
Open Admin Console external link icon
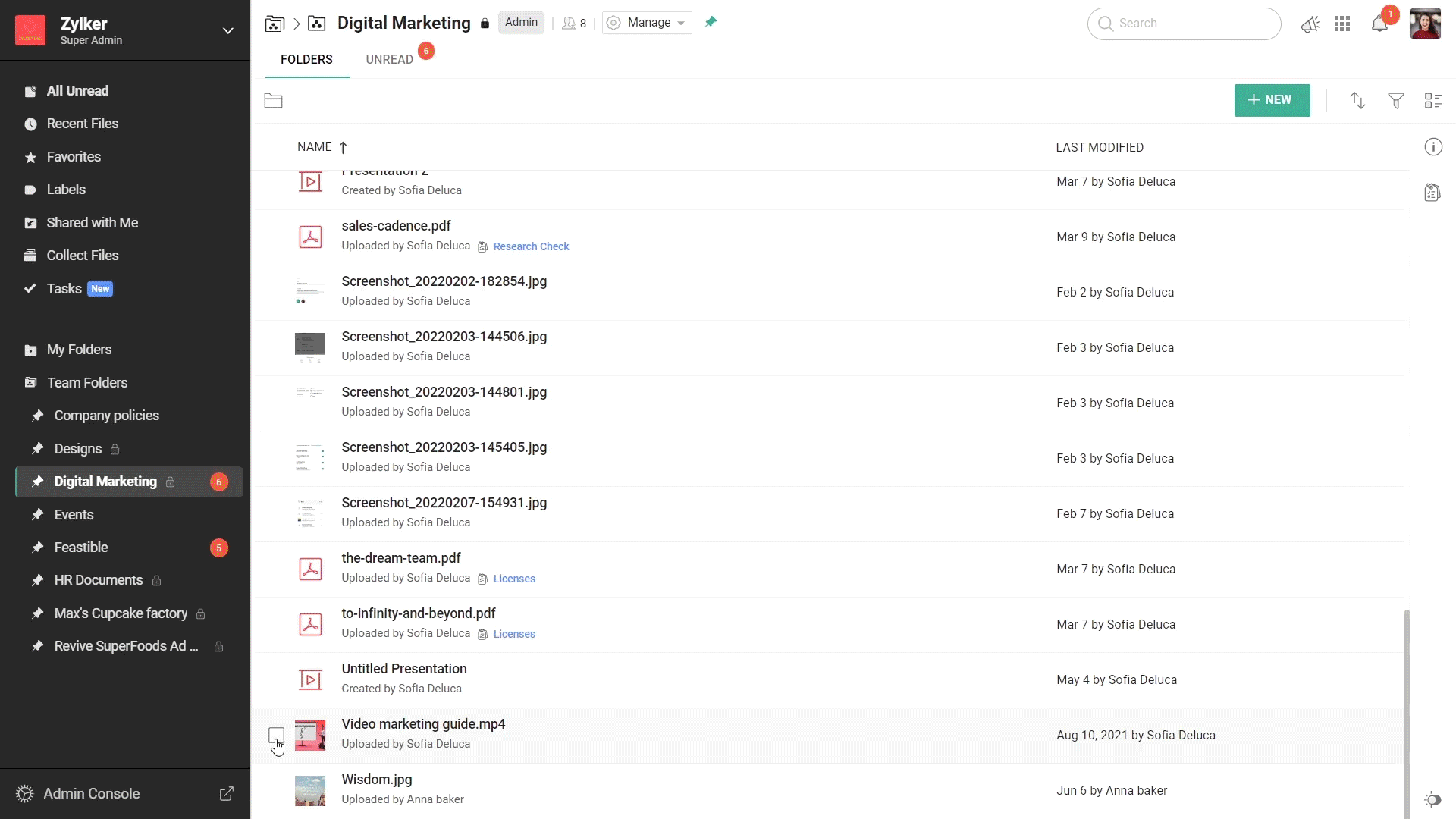click(x=226, y=794)
